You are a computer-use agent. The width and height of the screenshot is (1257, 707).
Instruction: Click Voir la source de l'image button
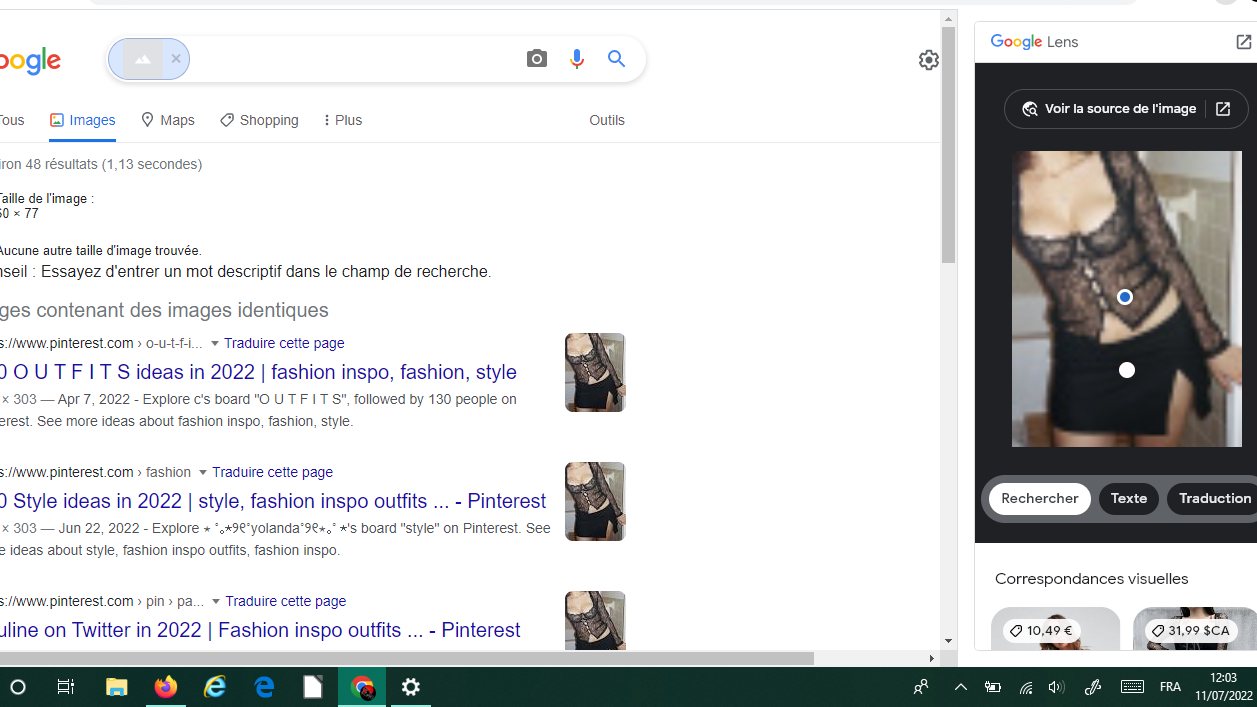(x=1126, y=109)
